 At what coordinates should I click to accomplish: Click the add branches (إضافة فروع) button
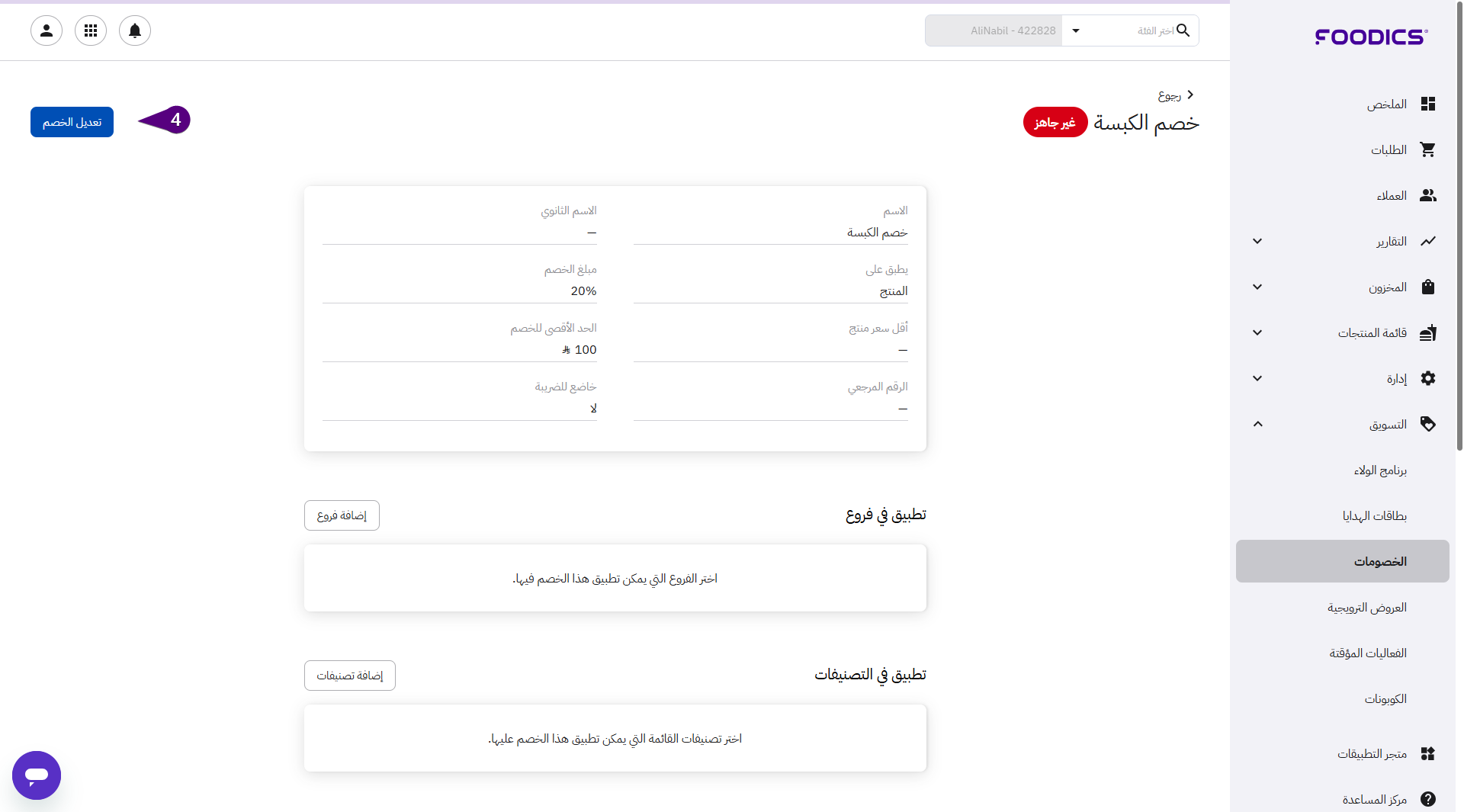(342, 515)
